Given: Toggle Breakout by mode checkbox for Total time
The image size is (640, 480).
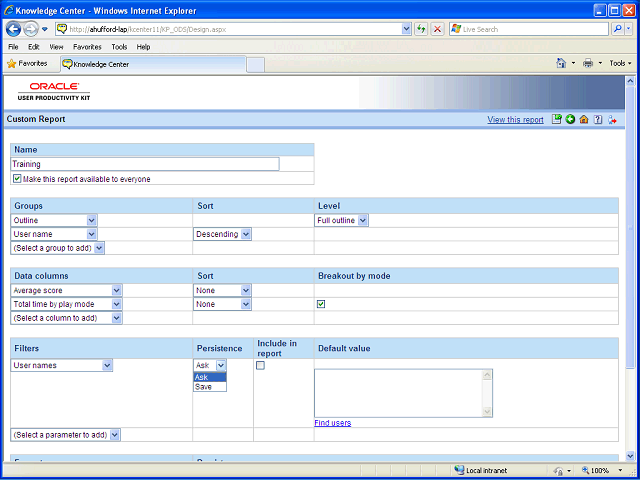Looking at the screenshot, I should tap(321, 304).
